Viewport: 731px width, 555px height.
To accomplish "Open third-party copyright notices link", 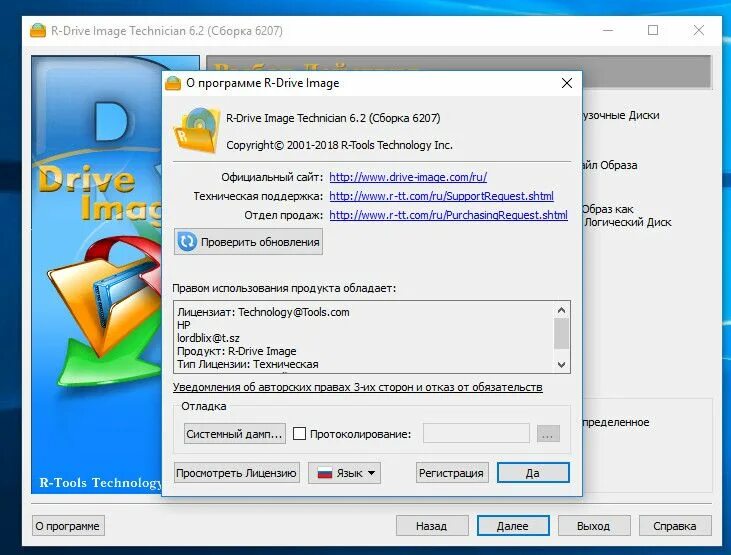I will 358,387.
